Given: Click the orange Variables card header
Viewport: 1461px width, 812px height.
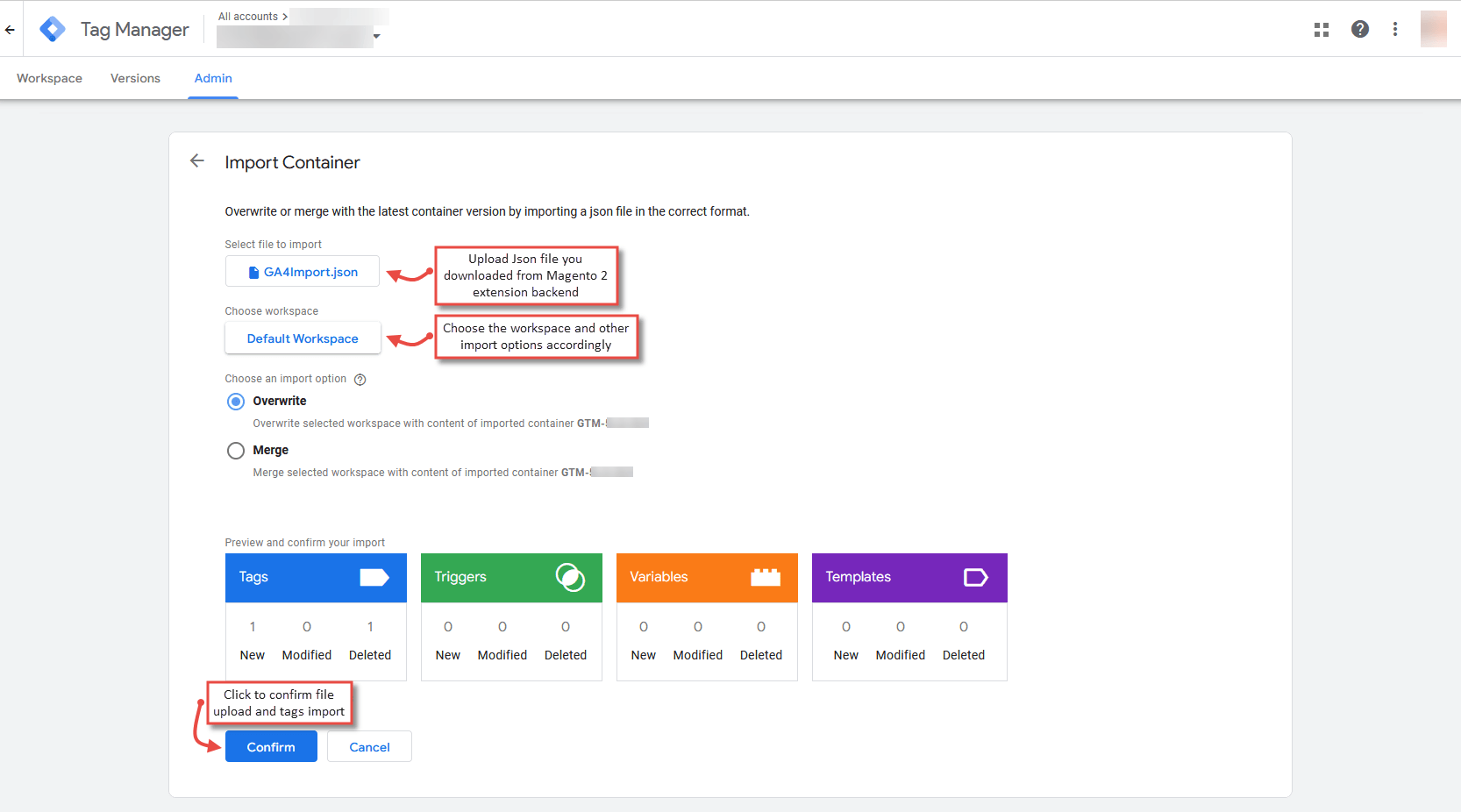Looking at the screenshot, I should (x=707, y=577).
